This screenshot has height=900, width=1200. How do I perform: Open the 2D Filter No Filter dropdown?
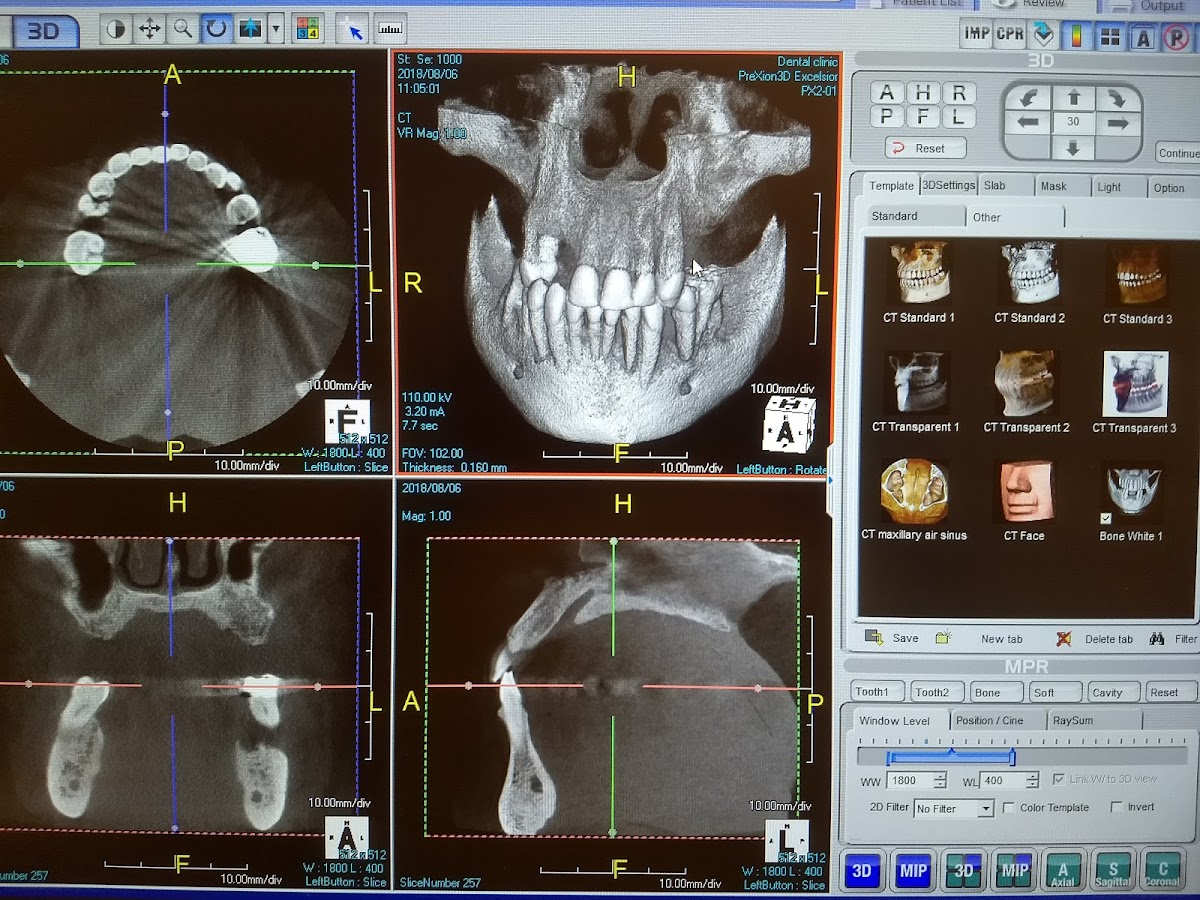(953, 808)
